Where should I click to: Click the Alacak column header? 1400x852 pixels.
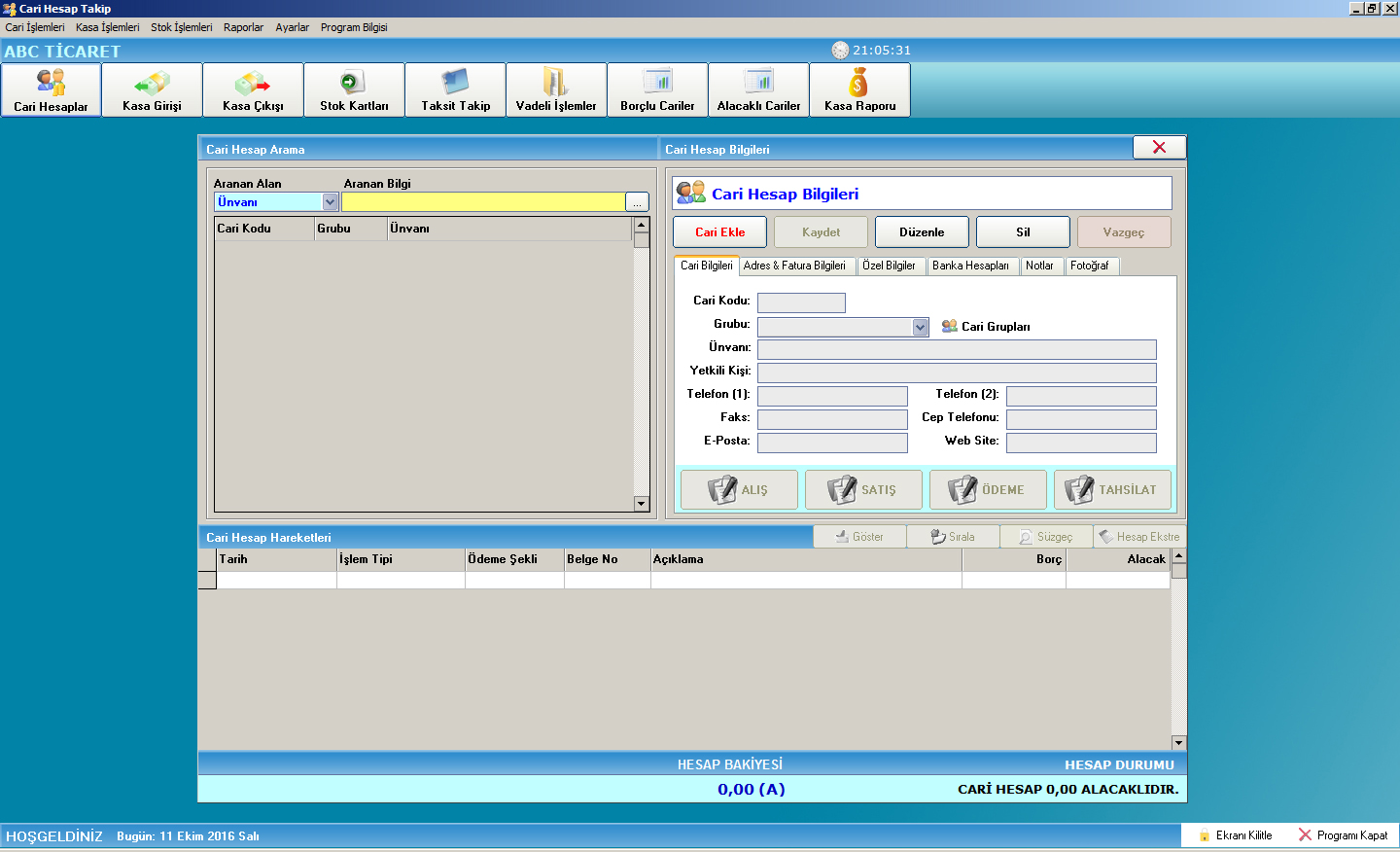[1118, 559]
